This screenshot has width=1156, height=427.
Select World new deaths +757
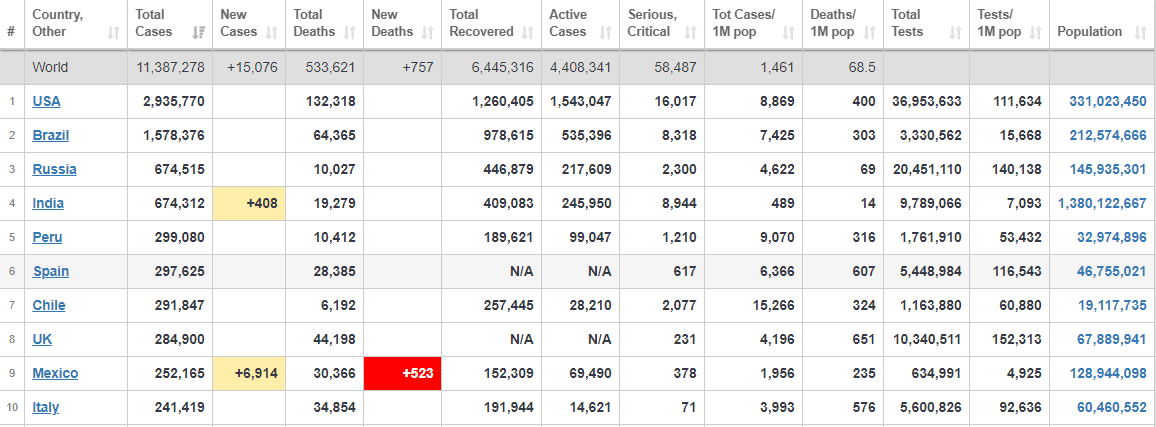(417, 67)
